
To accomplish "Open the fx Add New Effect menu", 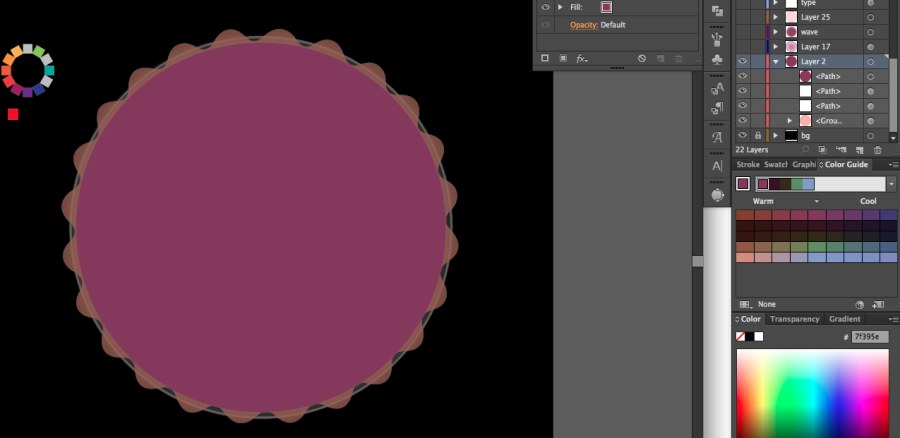I will coord(581,58).
